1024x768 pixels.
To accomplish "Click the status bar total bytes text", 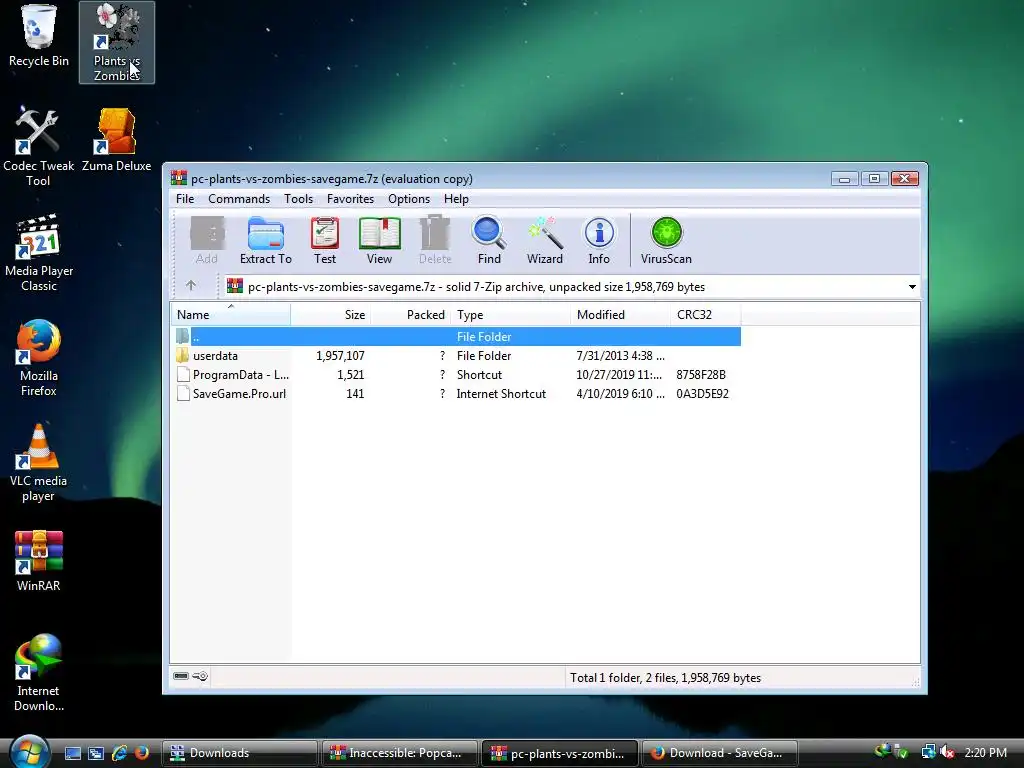I will 665,678.
